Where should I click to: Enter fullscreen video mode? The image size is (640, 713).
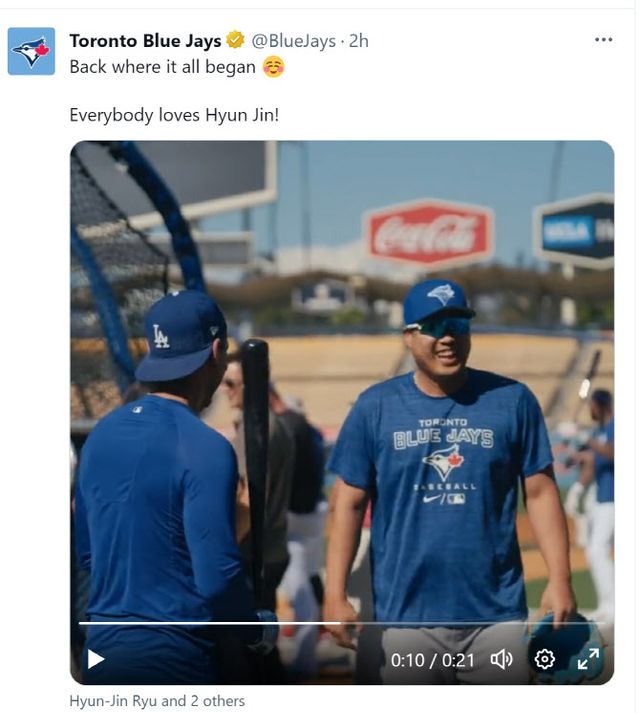point(588,659)
